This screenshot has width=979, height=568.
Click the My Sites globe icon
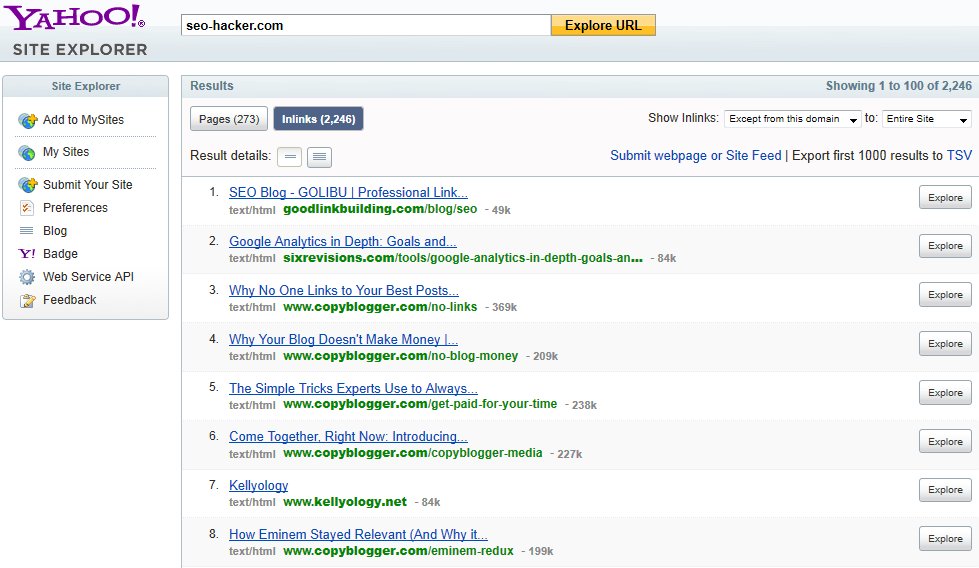[x=27, y=152]
